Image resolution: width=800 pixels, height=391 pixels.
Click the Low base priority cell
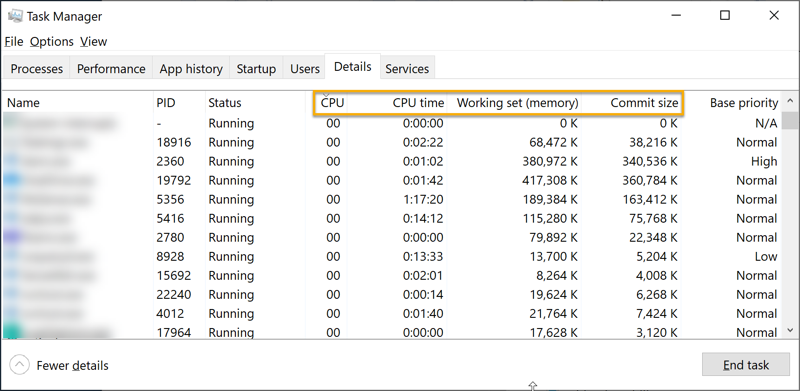point(766,256)
